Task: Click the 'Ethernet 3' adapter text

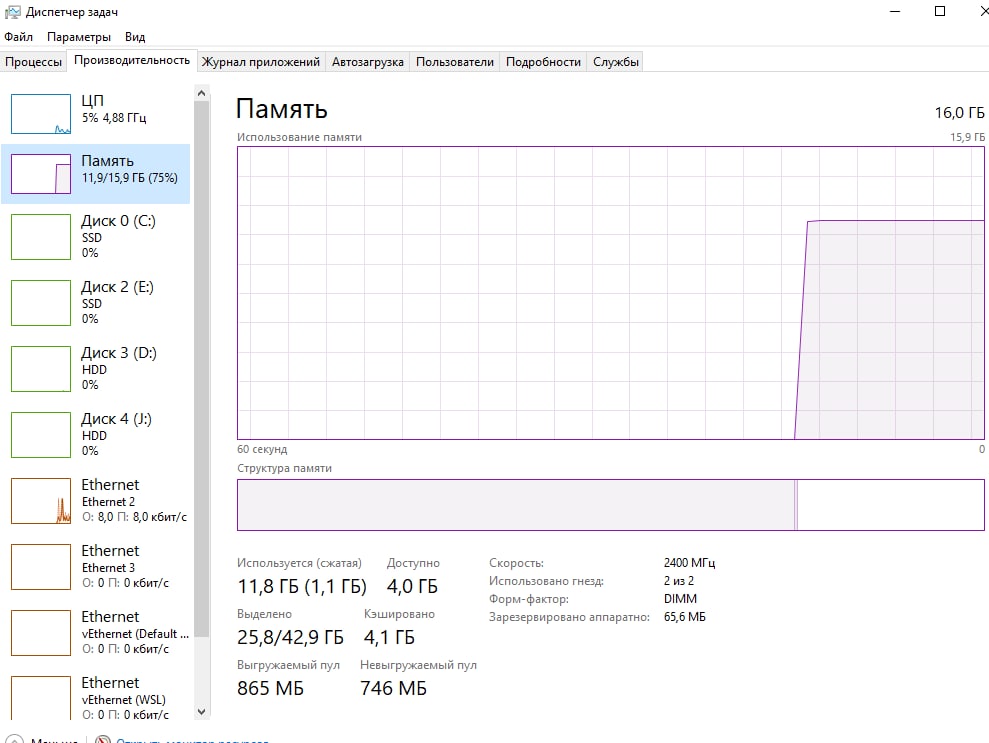Action: (x=108, y=568)
